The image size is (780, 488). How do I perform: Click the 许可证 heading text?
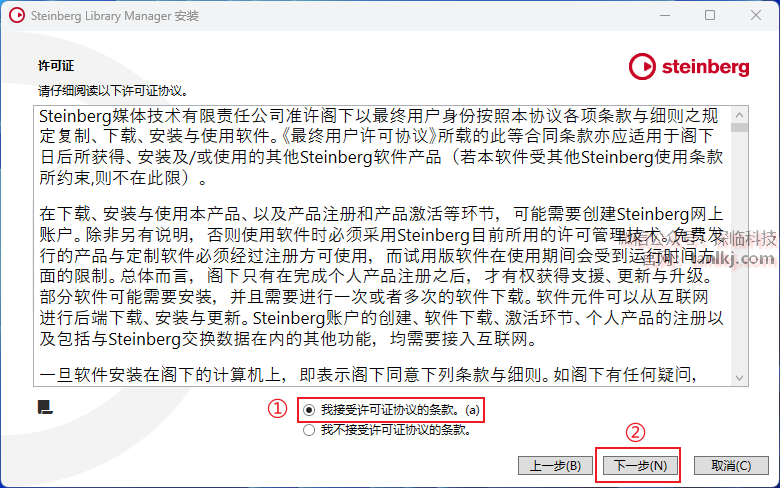click(x=56, y=66)
